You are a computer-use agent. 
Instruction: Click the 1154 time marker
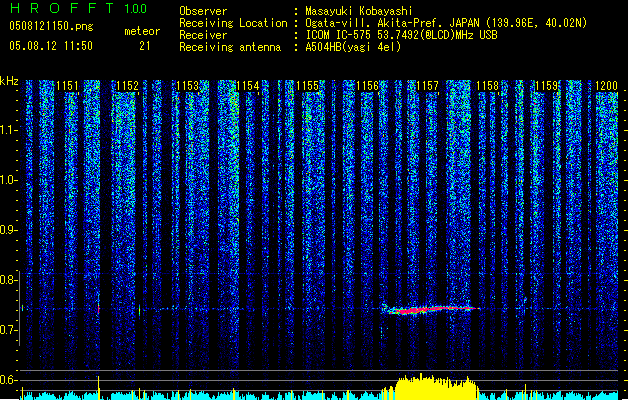pos(248,86)
